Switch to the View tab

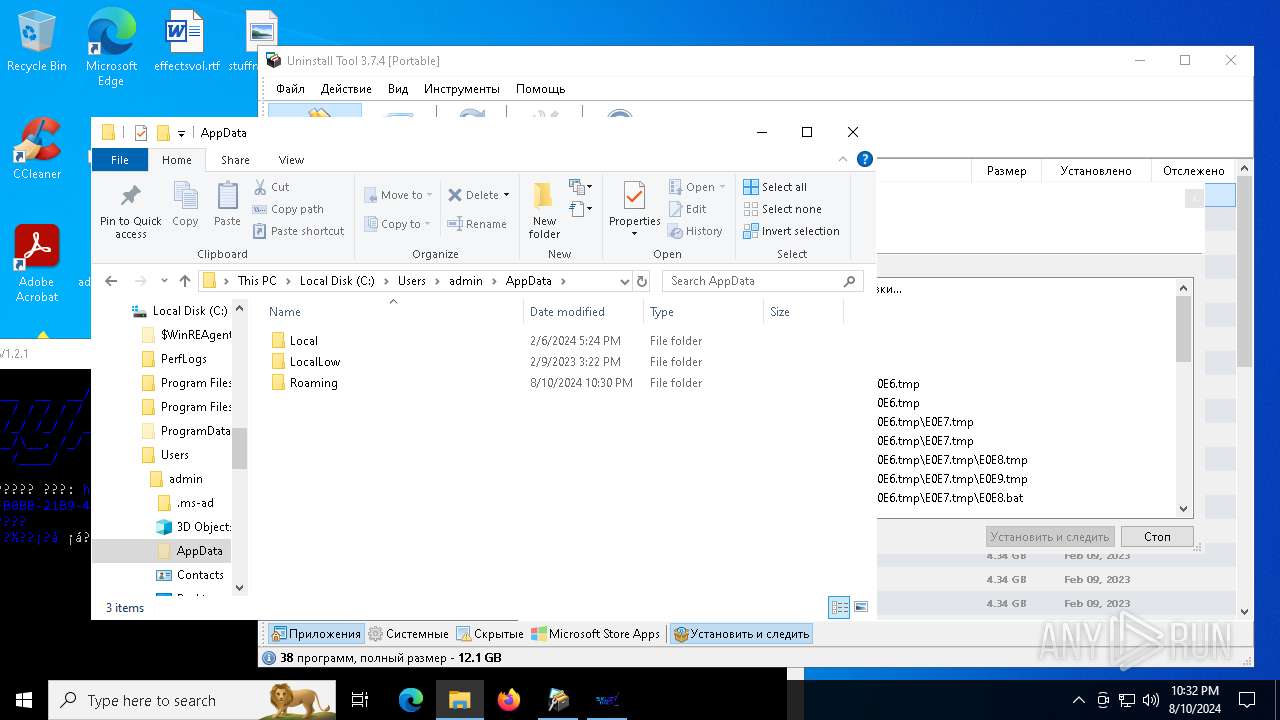[291, 160]
